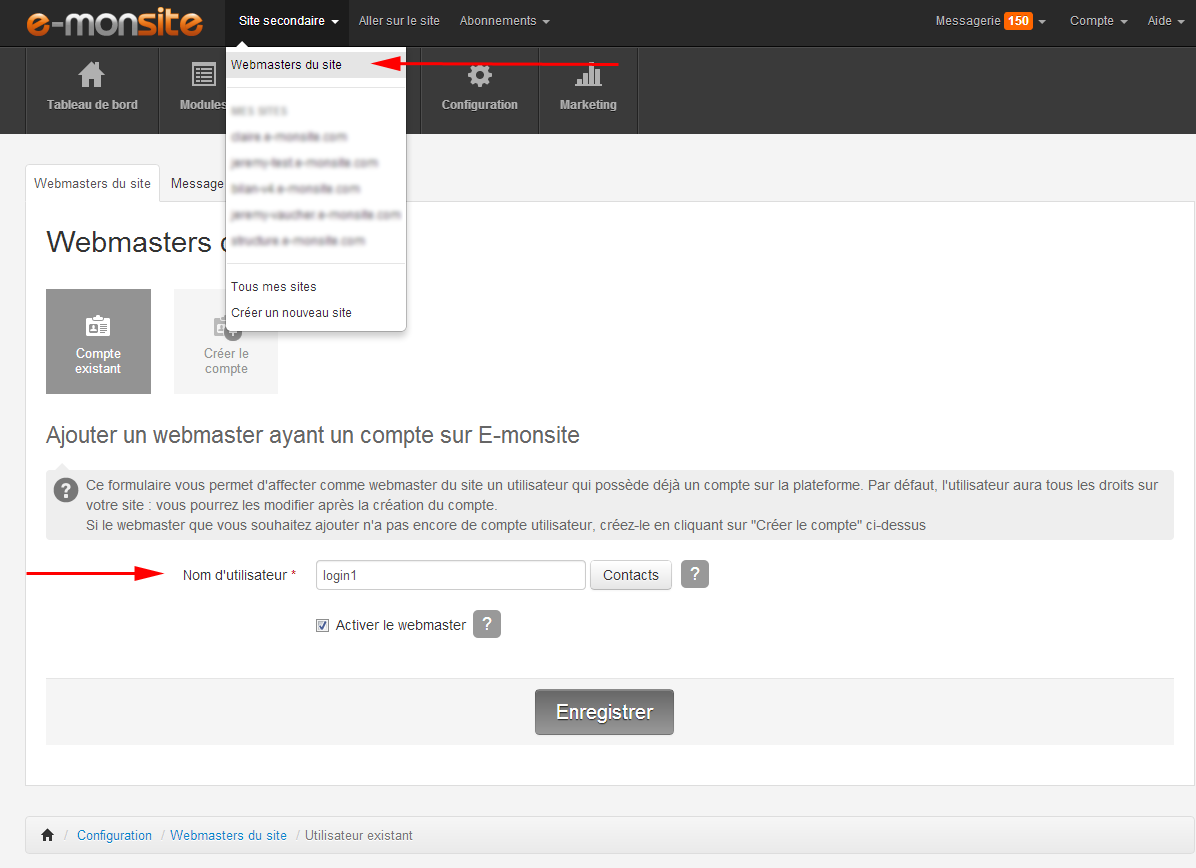Choose Créer un nouveau site entry
Viewport: 1196px width, 868px height.
point(291,313)
